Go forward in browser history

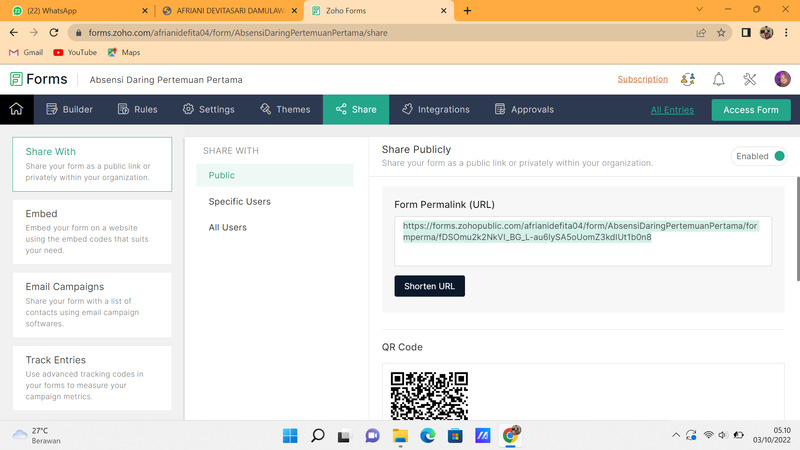point(34,33)
